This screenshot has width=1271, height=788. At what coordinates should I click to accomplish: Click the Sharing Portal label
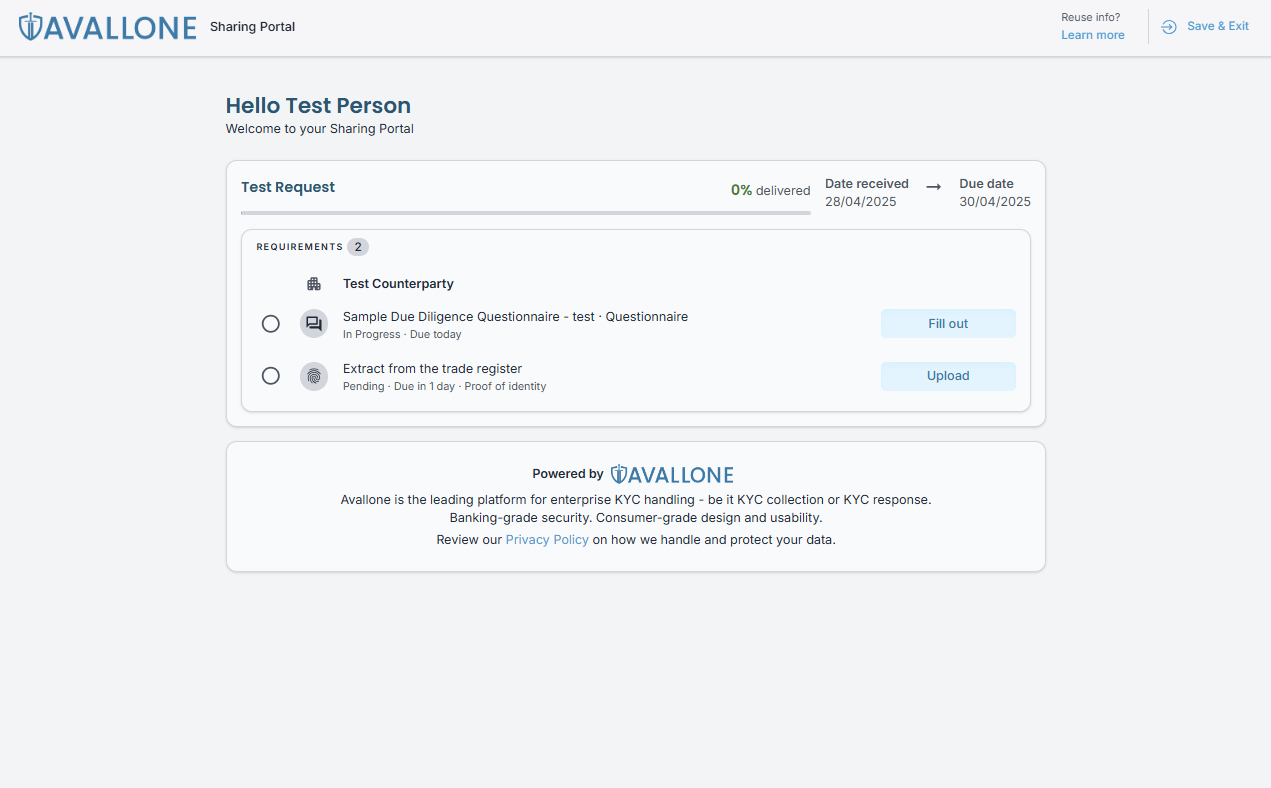(252, 27)
